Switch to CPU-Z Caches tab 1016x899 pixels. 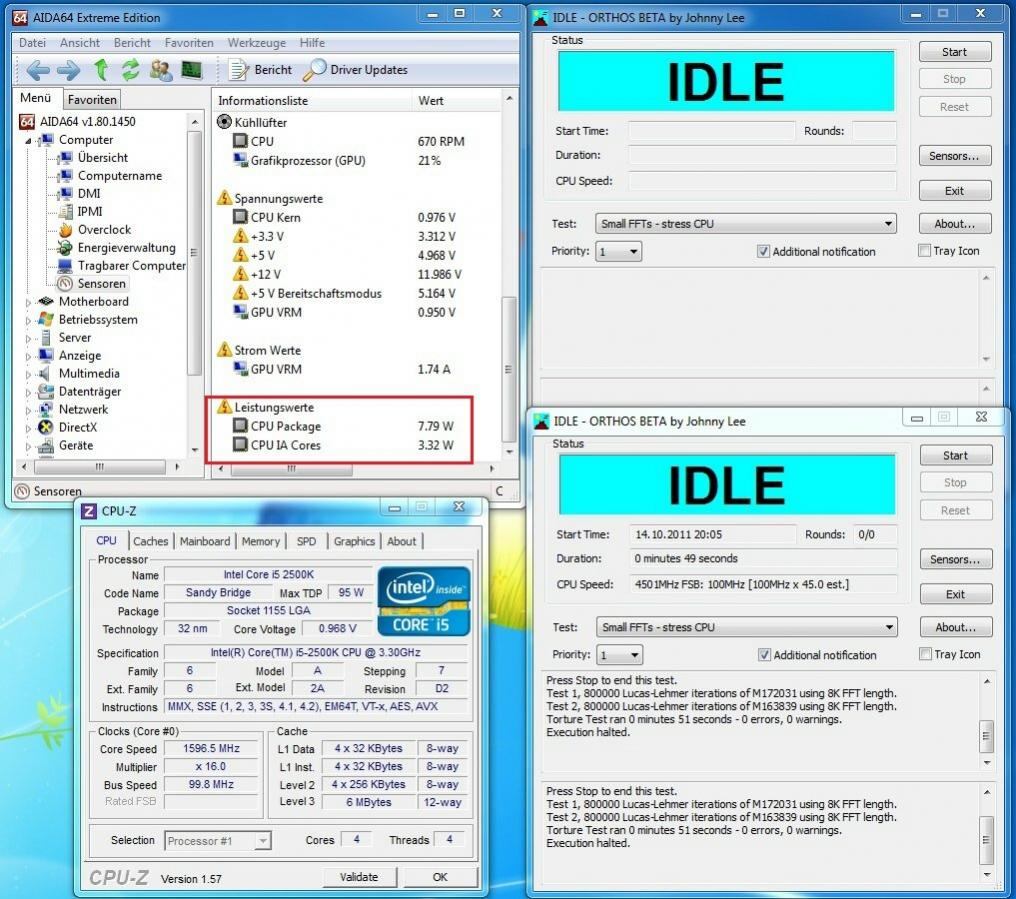coord(150,541)
